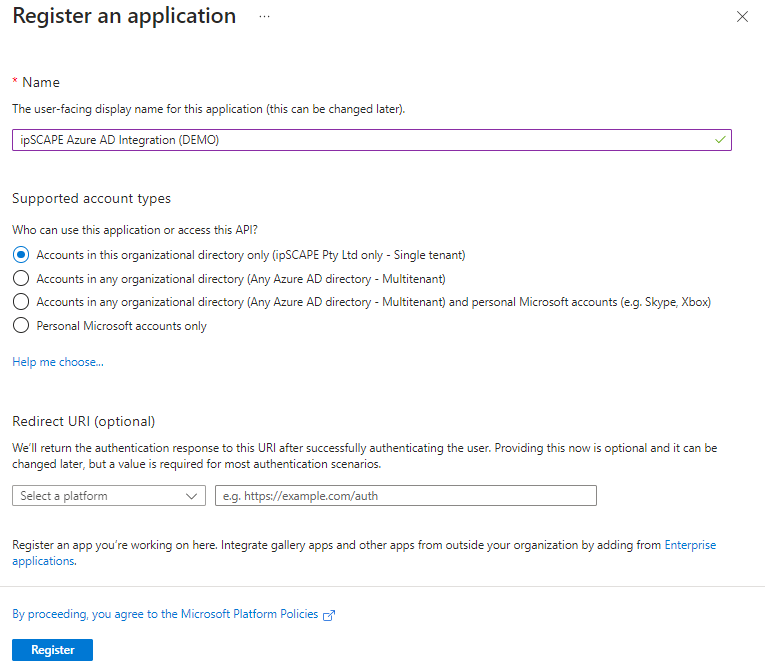765x668 pixels.
Task: Click the green validation checkmark in Name field
Action: click(720, 140)
